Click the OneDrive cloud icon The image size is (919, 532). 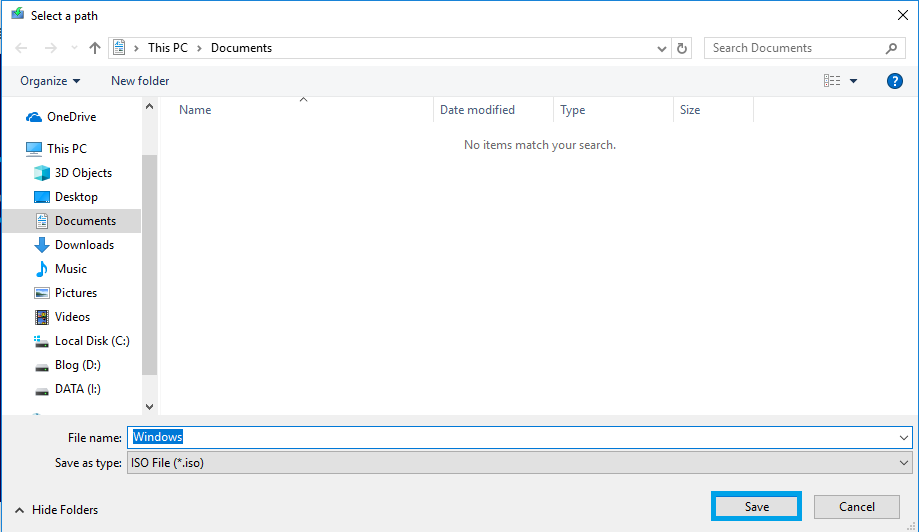click(x=34, y=117)
